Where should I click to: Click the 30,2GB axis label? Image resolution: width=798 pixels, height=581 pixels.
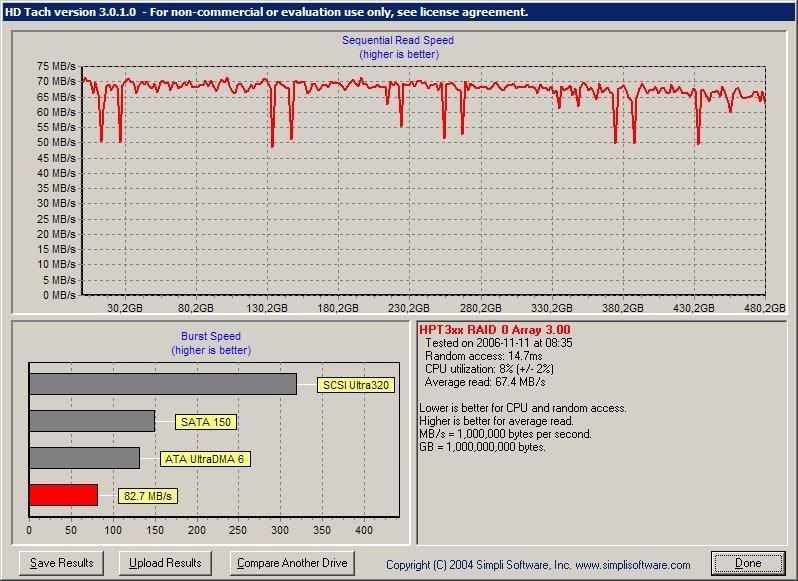point(125,308)
